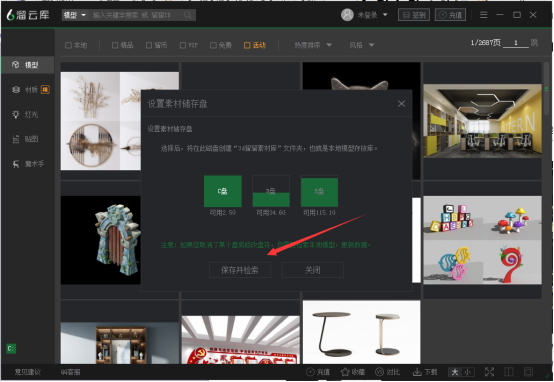Viewport: 554px width, 382px height.
Task: Click the fullscreen expand icon in bottom bar
Action: coord(489,372)
